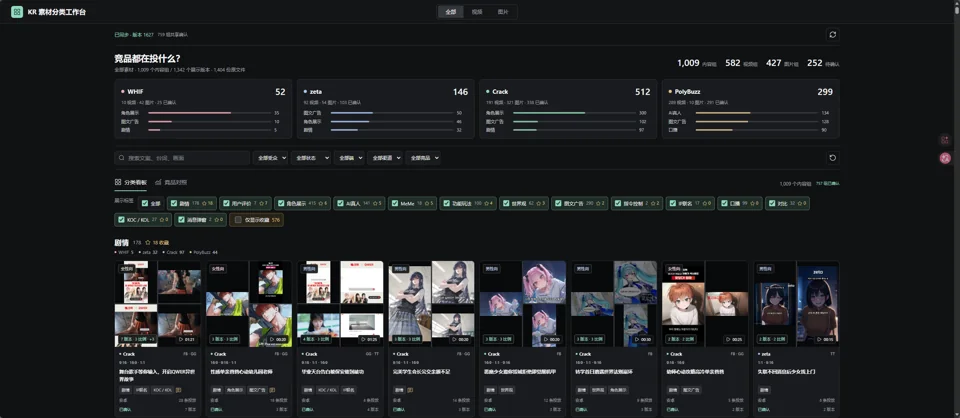Play the video with duration 01:21

187,339
